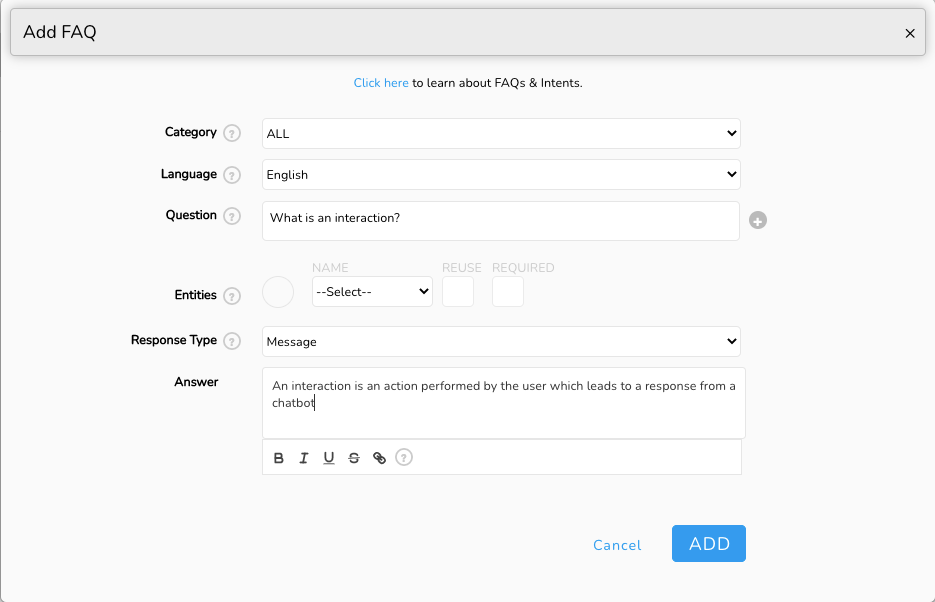This screenshot has width=935, height=602.
Task: Open the entity NAME select dropdown
Action: point(373,291)
